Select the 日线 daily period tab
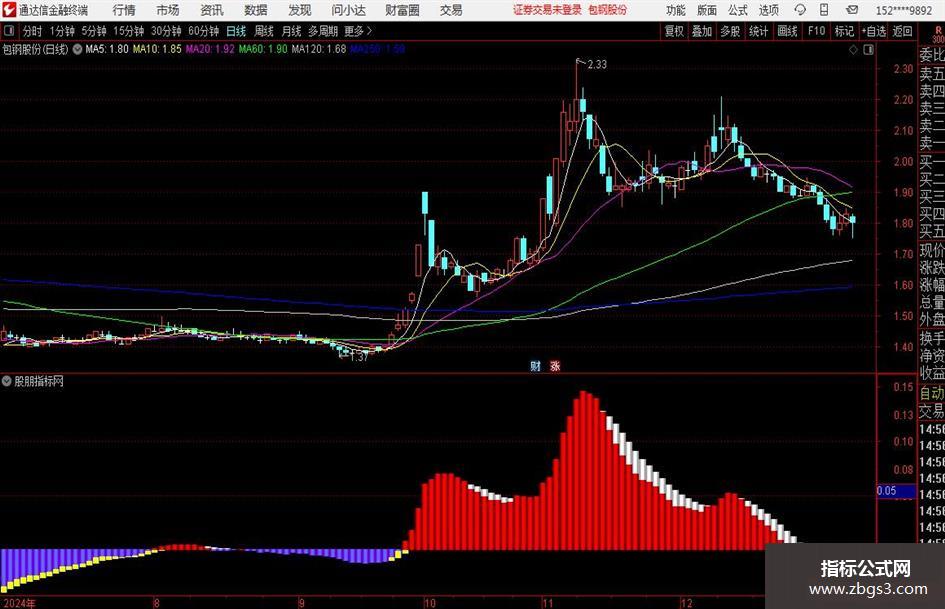The image size is (945, 609). (236, 31)
